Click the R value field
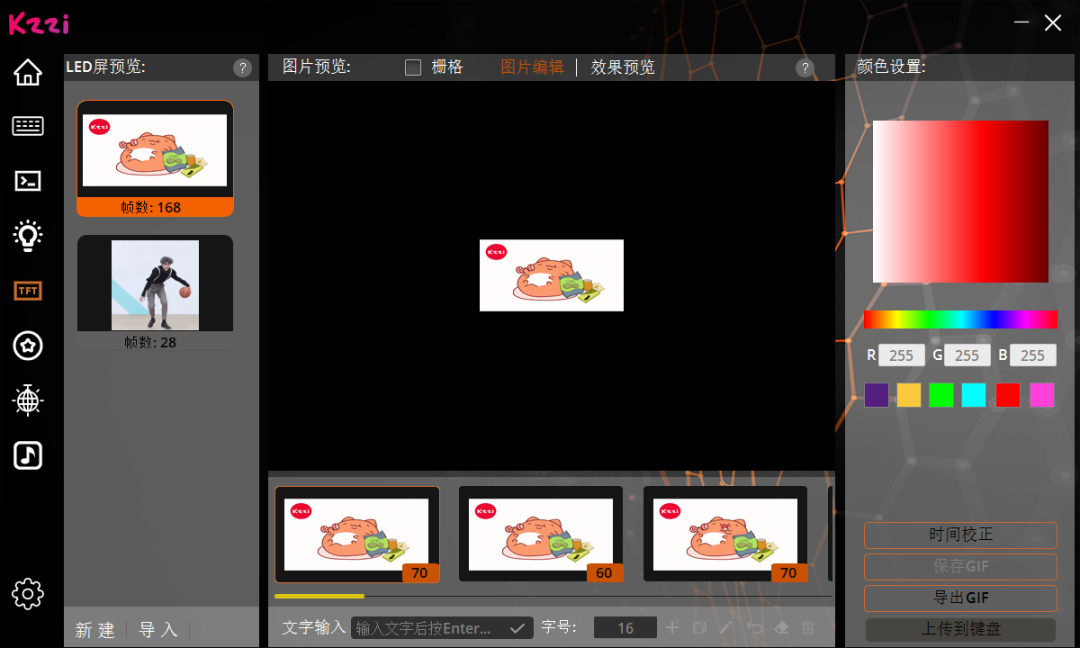This screenshot has width=1080, height=648. [x=901, y=355]
